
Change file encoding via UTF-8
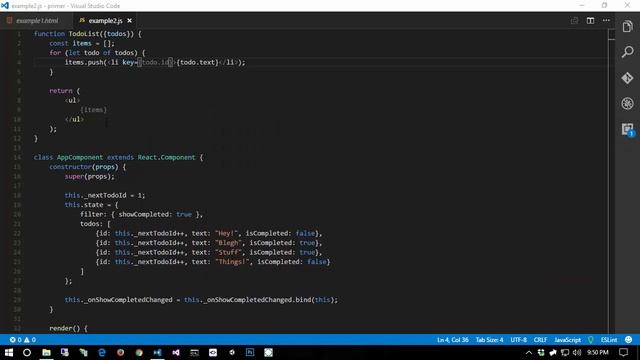pyautogui.click(x=519, y=340)
